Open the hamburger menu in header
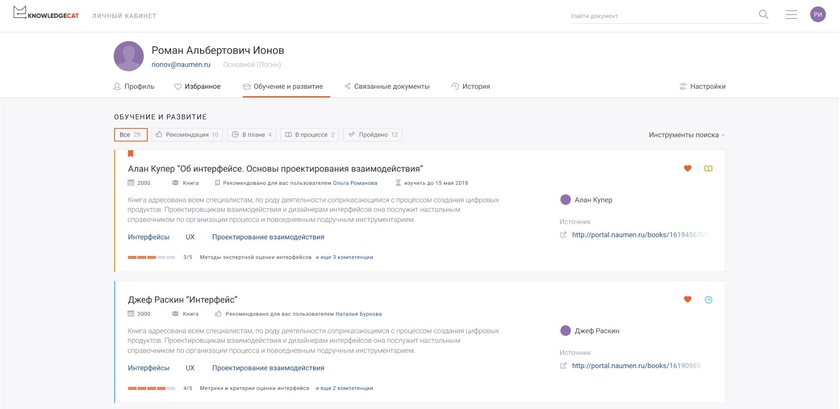 pos(791,15)
